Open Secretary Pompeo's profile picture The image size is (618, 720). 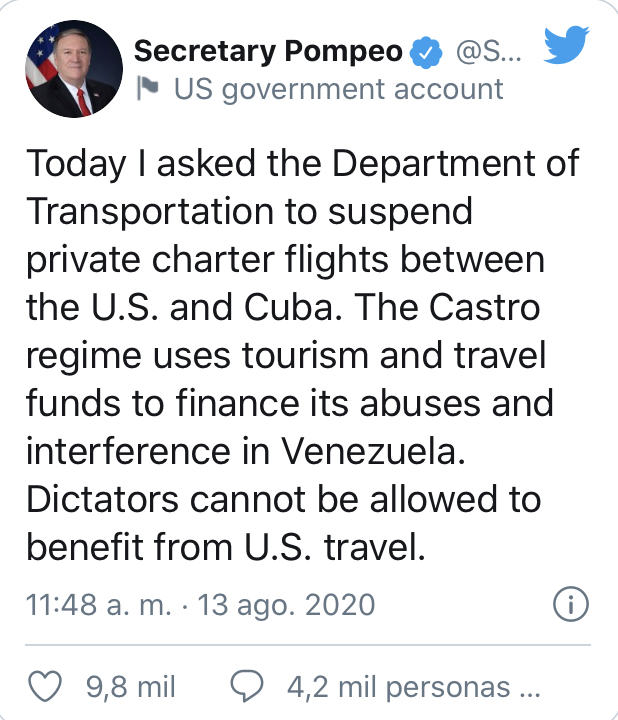tap(74, 69)
